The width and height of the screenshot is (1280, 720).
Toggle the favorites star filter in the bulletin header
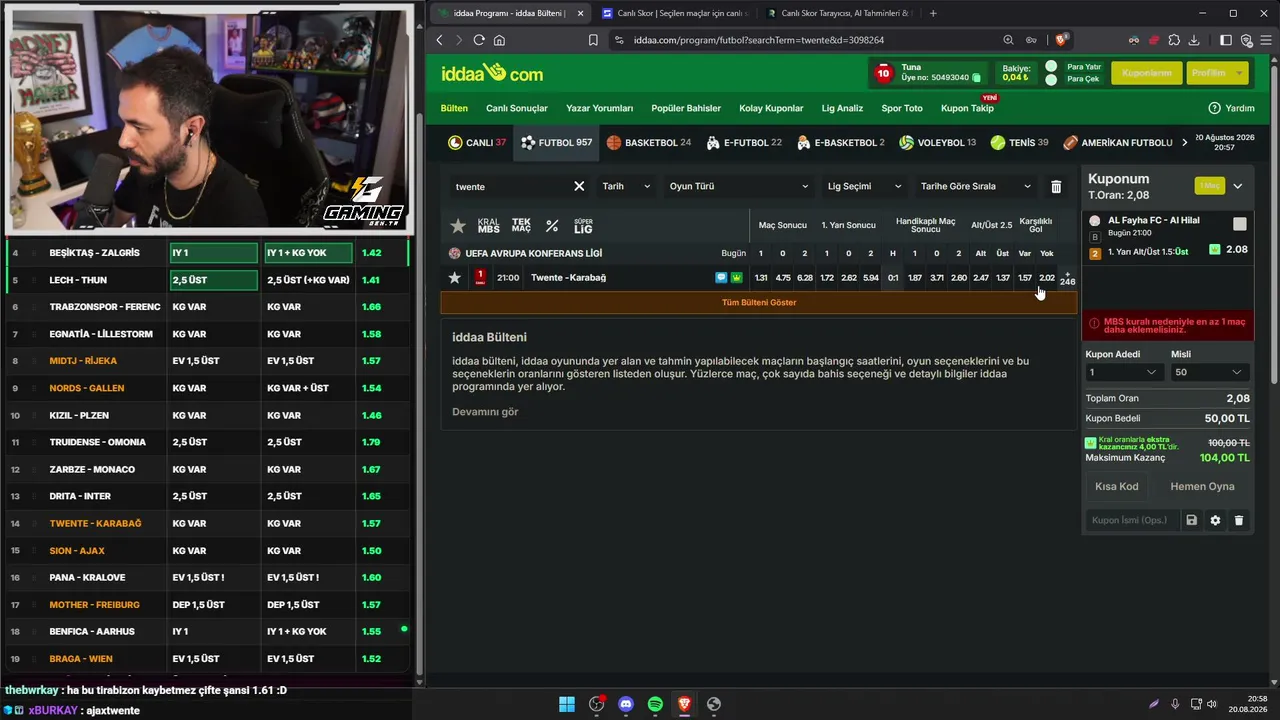click(x=458, y=226)
